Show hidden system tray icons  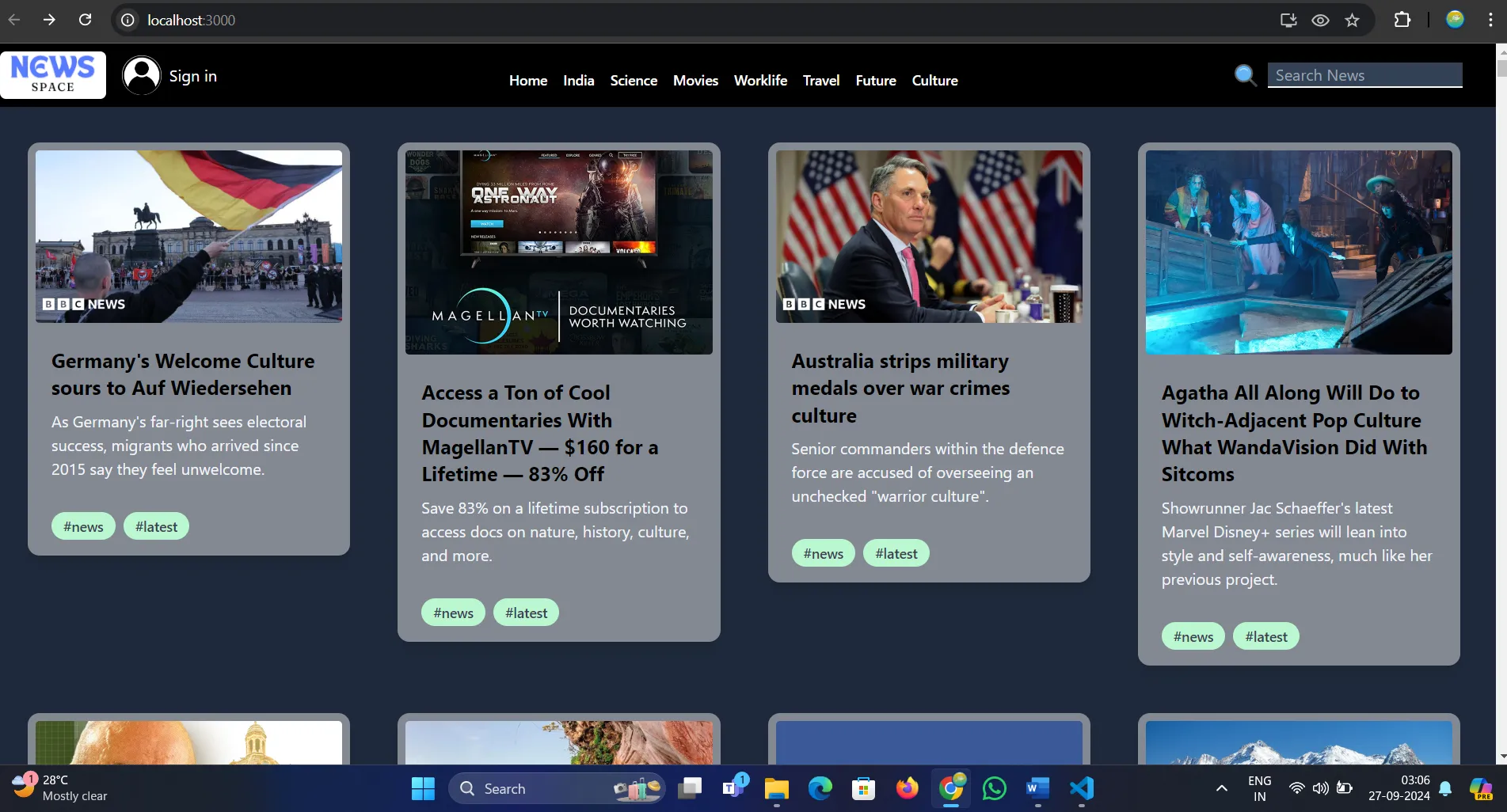pyautogui.click(x=1222, y=788)
